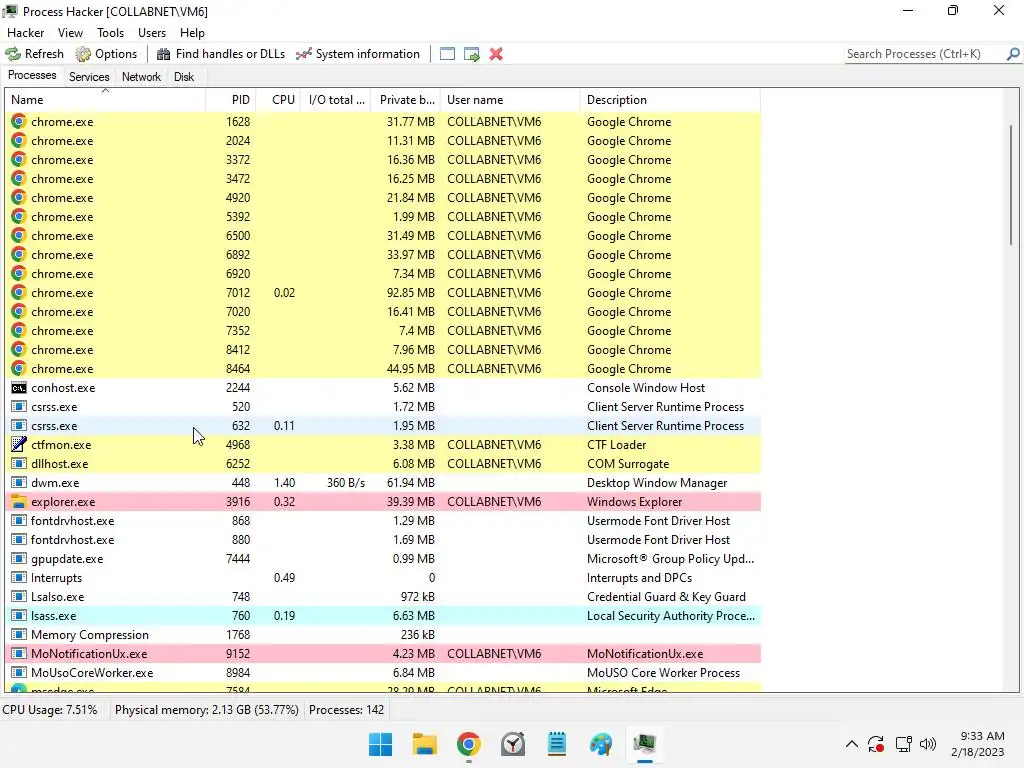Sort by the I/O total column header

click(x=336, y=100)
